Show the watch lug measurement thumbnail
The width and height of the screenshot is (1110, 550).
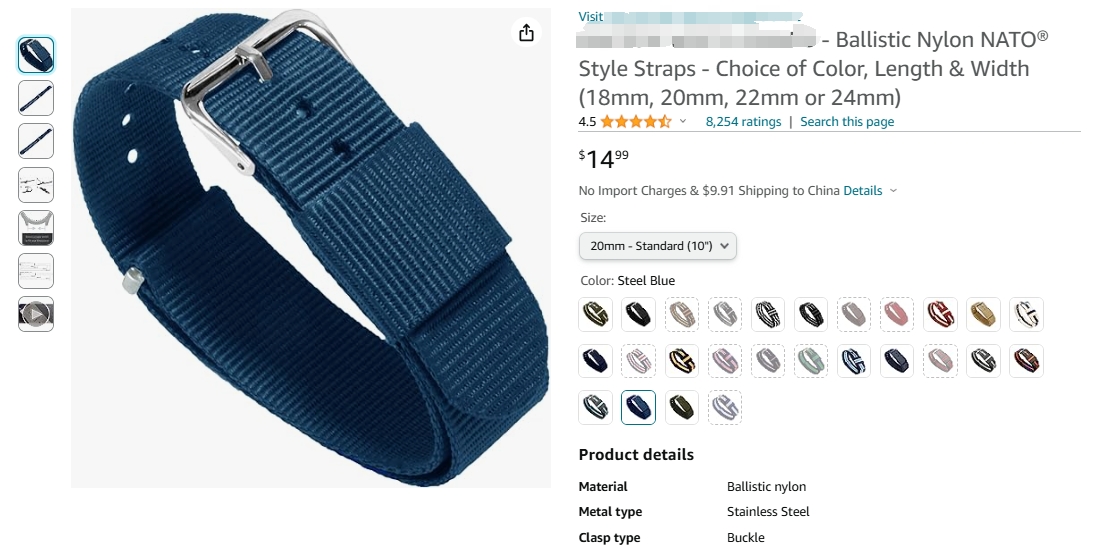pos(35,228)
